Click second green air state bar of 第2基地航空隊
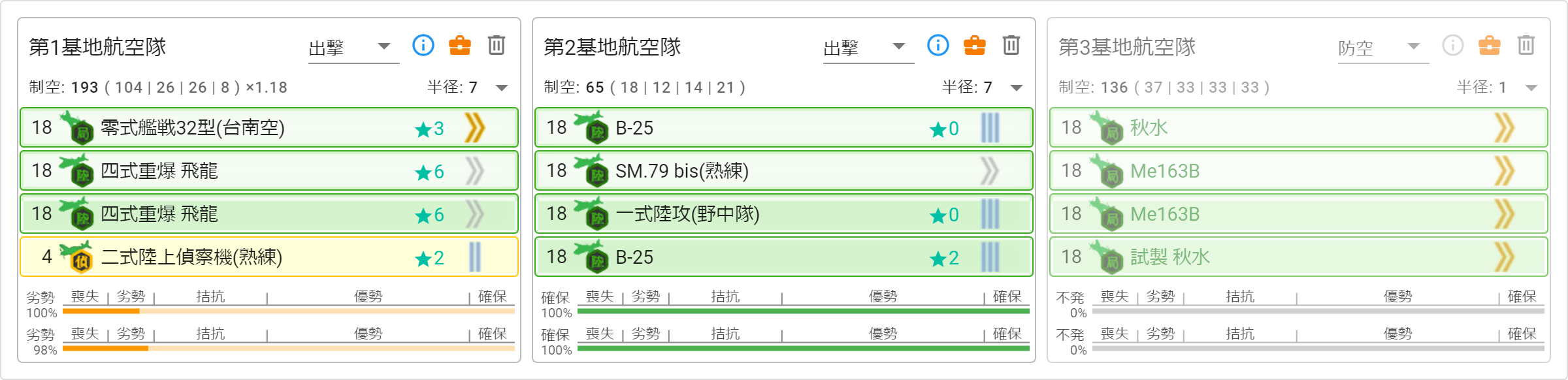1568x380 pixels. pyautogui.click(x=804, y=349)
